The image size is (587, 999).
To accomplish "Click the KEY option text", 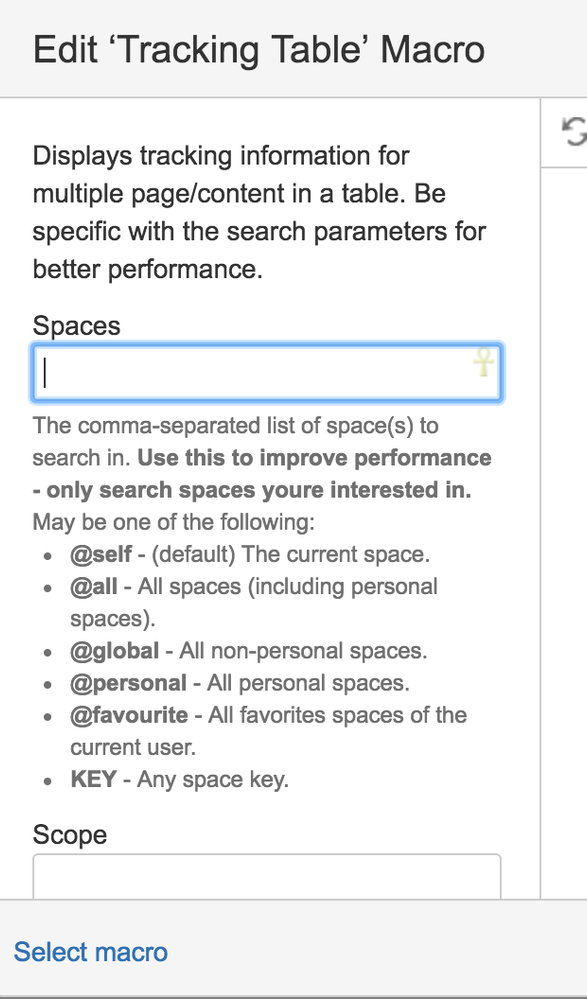I will 93,779.
